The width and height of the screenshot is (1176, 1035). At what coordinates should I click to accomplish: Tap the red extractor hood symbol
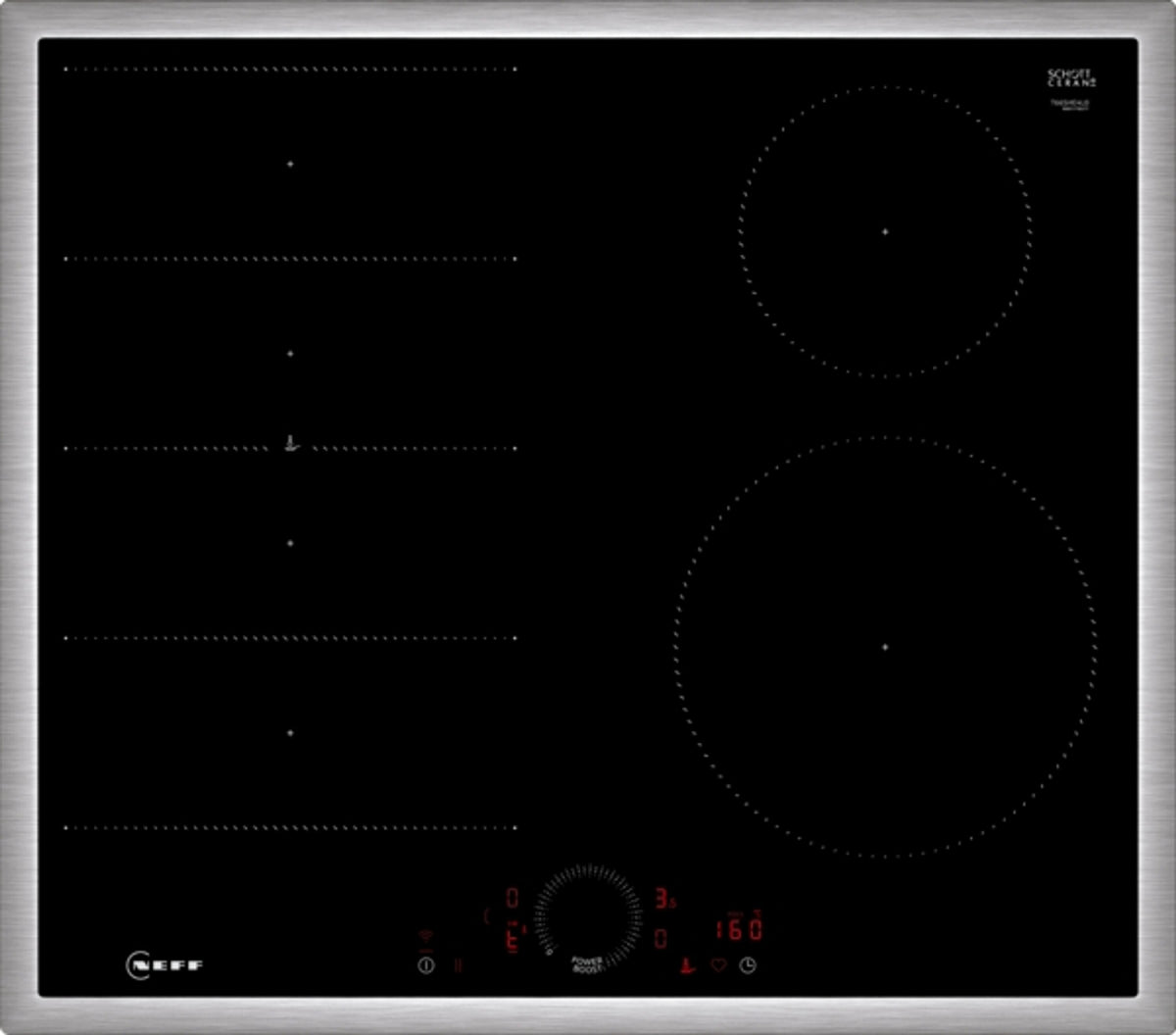[688, 965]
